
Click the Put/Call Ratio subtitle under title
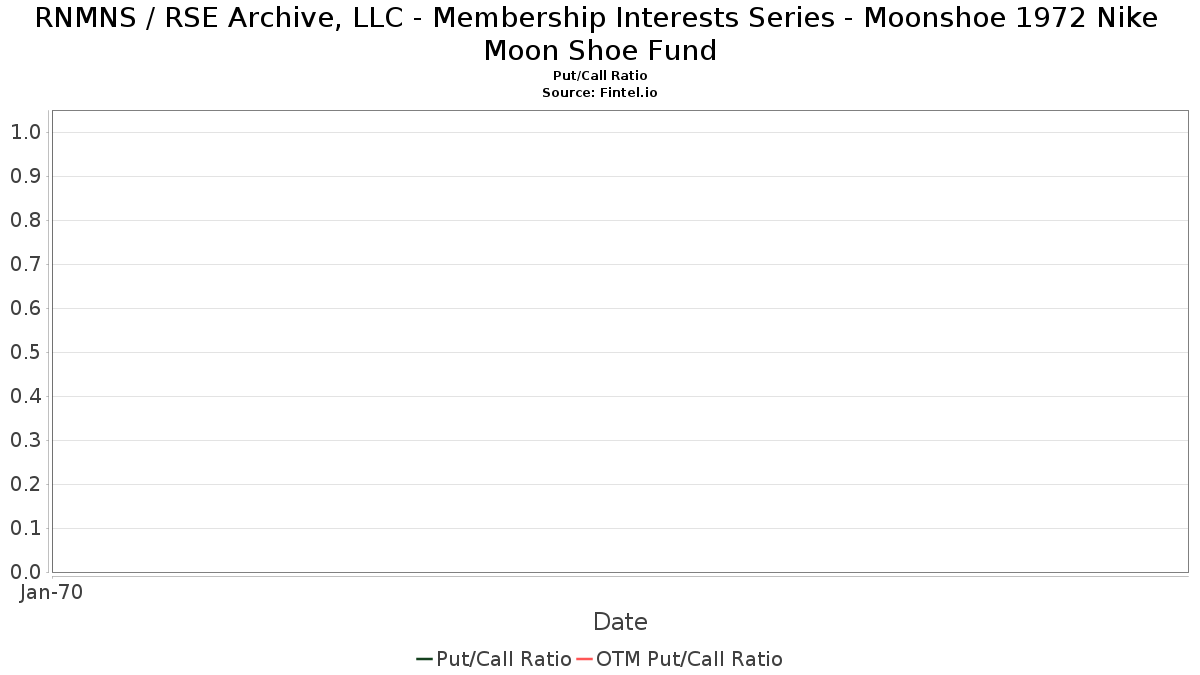600,76
